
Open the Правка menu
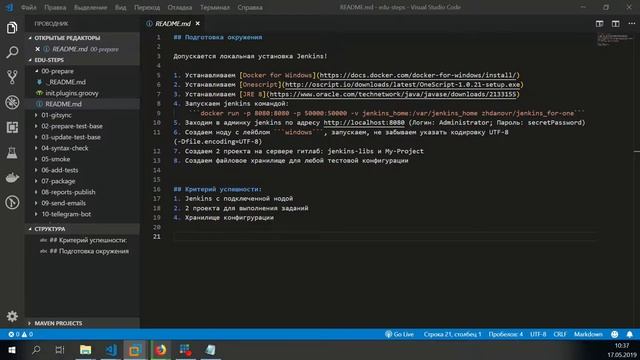55,7
